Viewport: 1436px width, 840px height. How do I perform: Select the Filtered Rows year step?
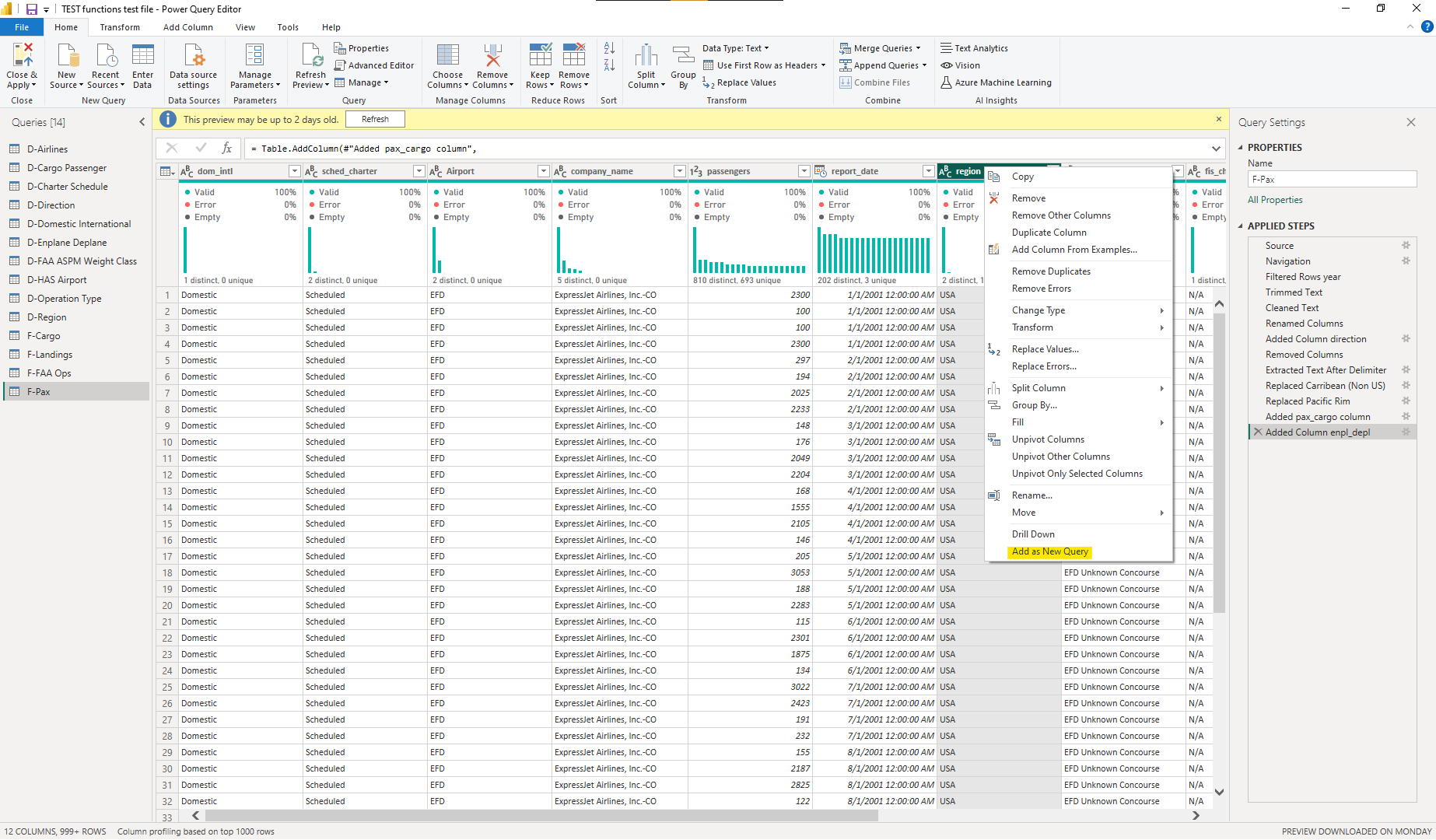tap(1302, 277)
